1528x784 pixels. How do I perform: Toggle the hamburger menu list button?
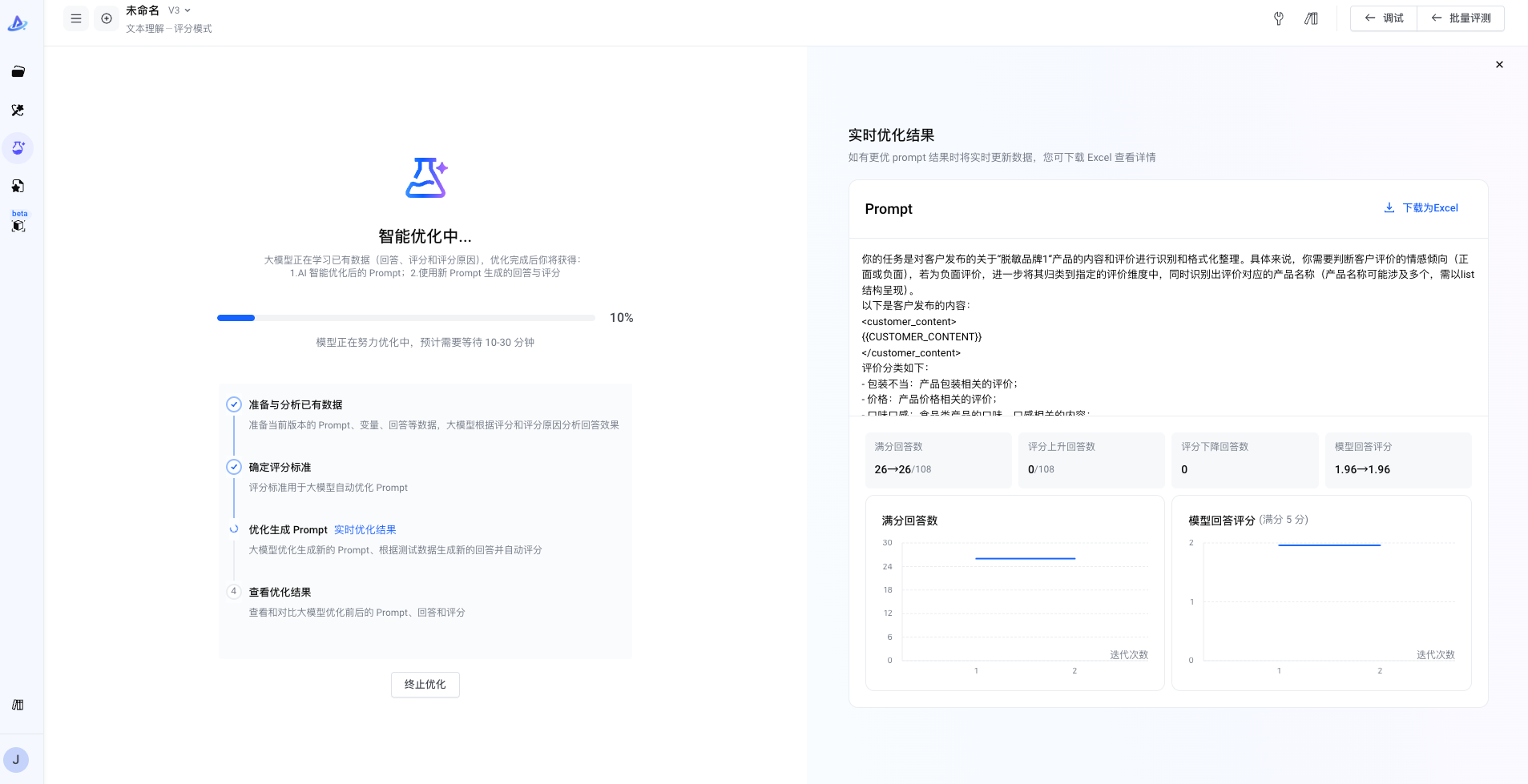coord(76,18)
